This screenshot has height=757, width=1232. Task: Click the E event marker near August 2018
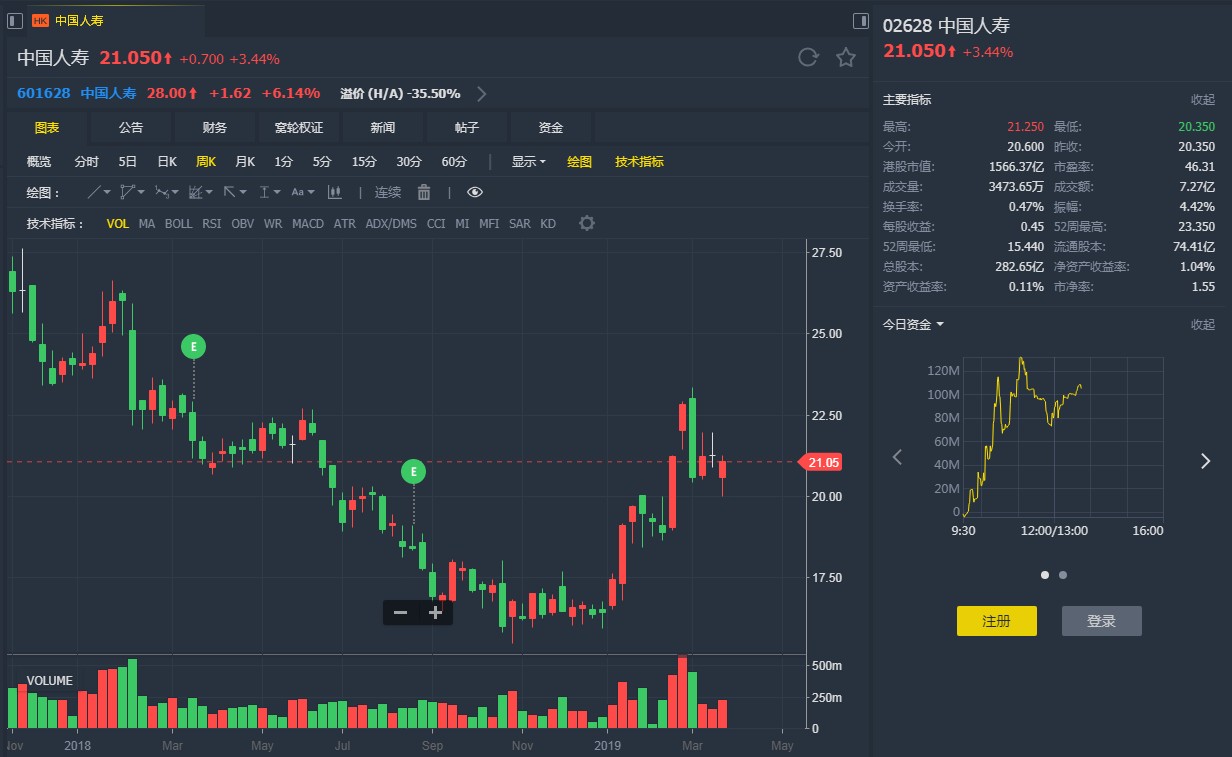pos(413,472)
